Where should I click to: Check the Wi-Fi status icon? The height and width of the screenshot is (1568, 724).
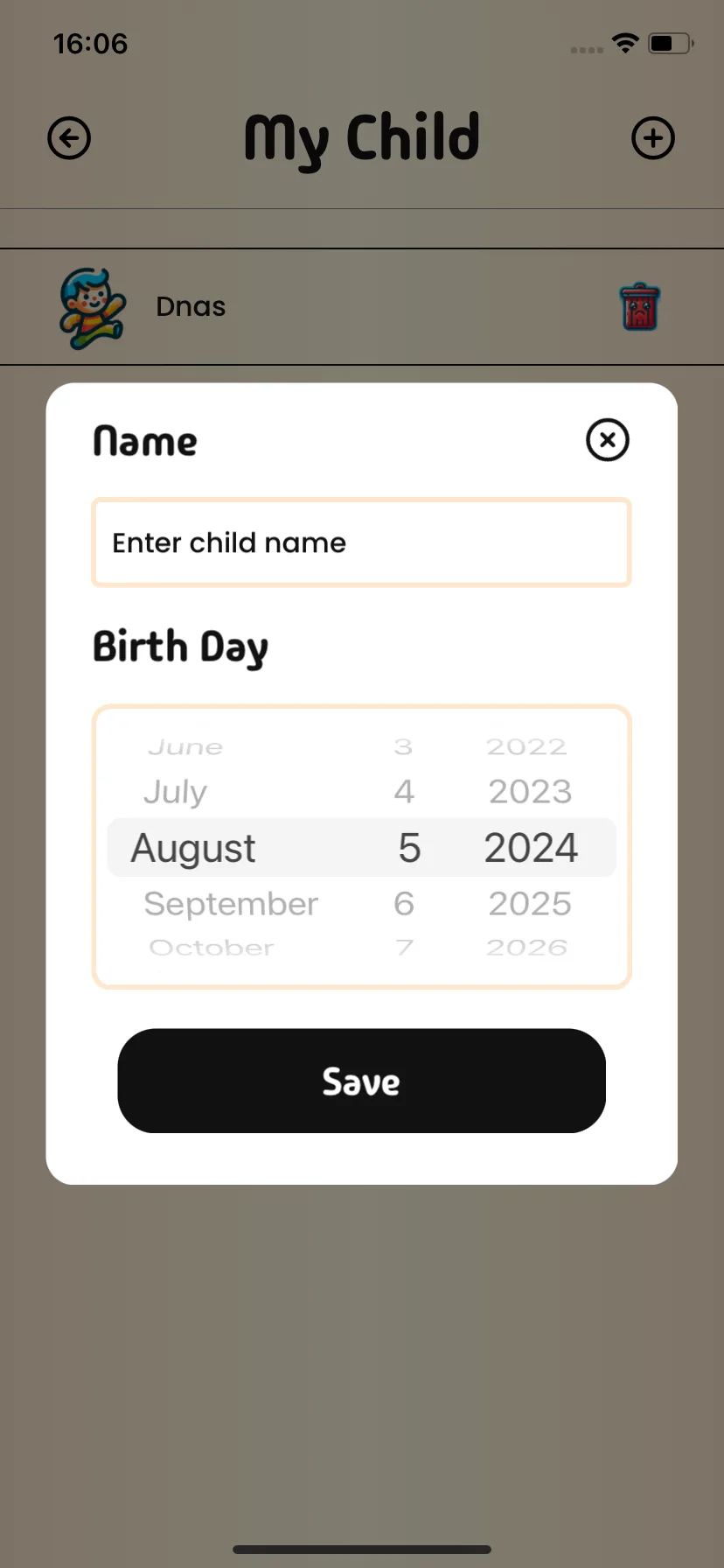(x=625, y=43)
